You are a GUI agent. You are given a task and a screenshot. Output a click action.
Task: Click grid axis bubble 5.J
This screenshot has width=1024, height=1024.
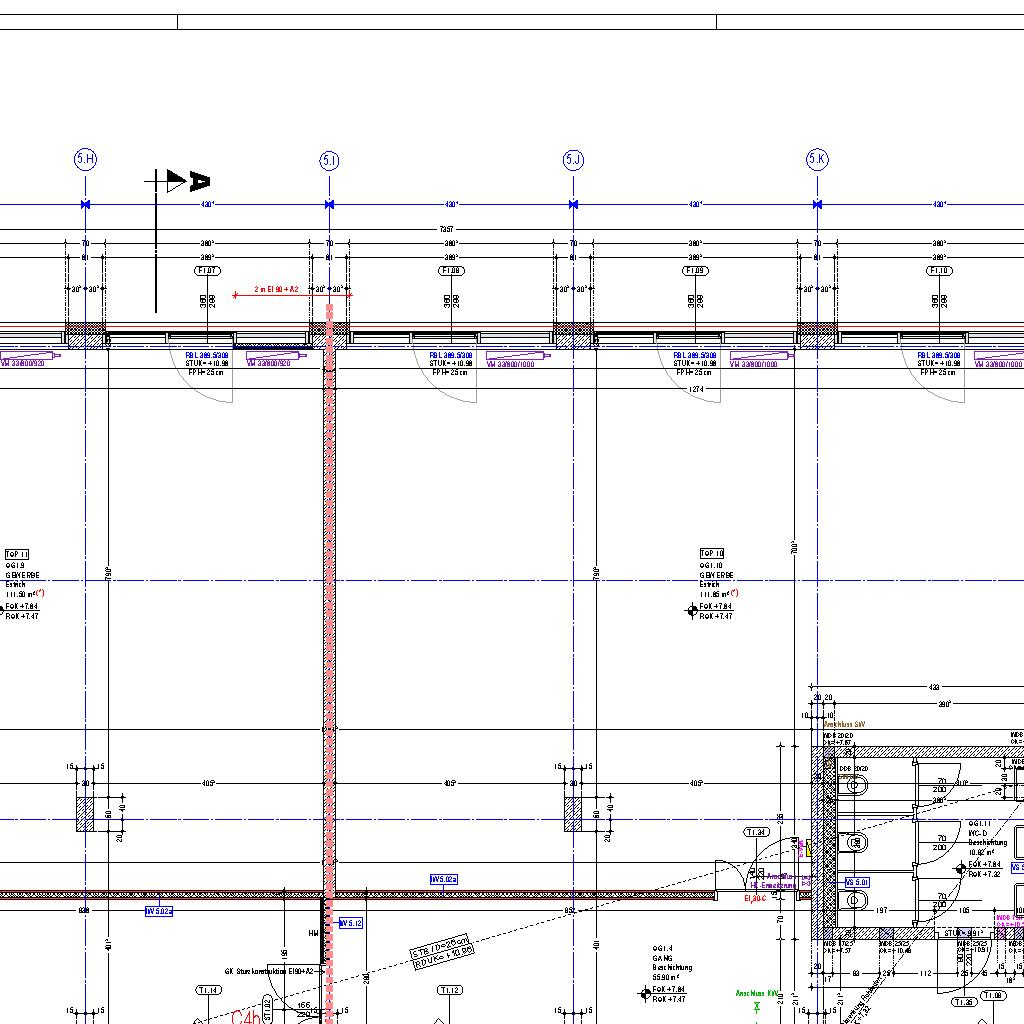pyautogui.click(x=573, y=159)
